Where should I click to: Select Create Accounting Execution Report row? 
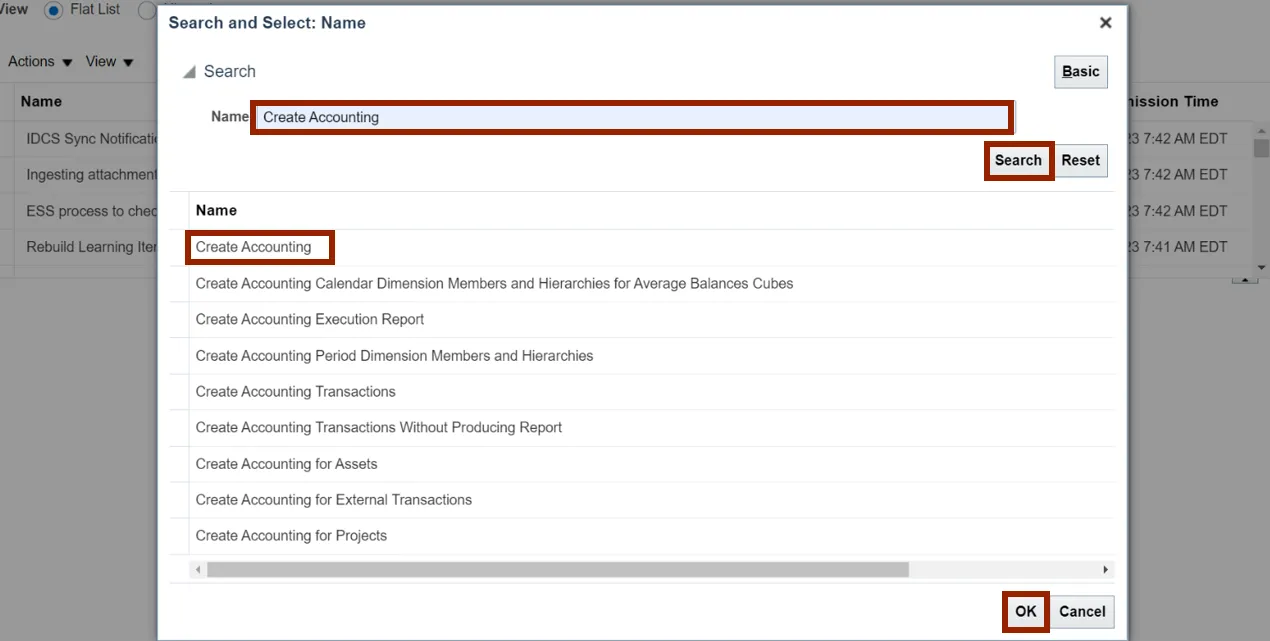(310, 320)
